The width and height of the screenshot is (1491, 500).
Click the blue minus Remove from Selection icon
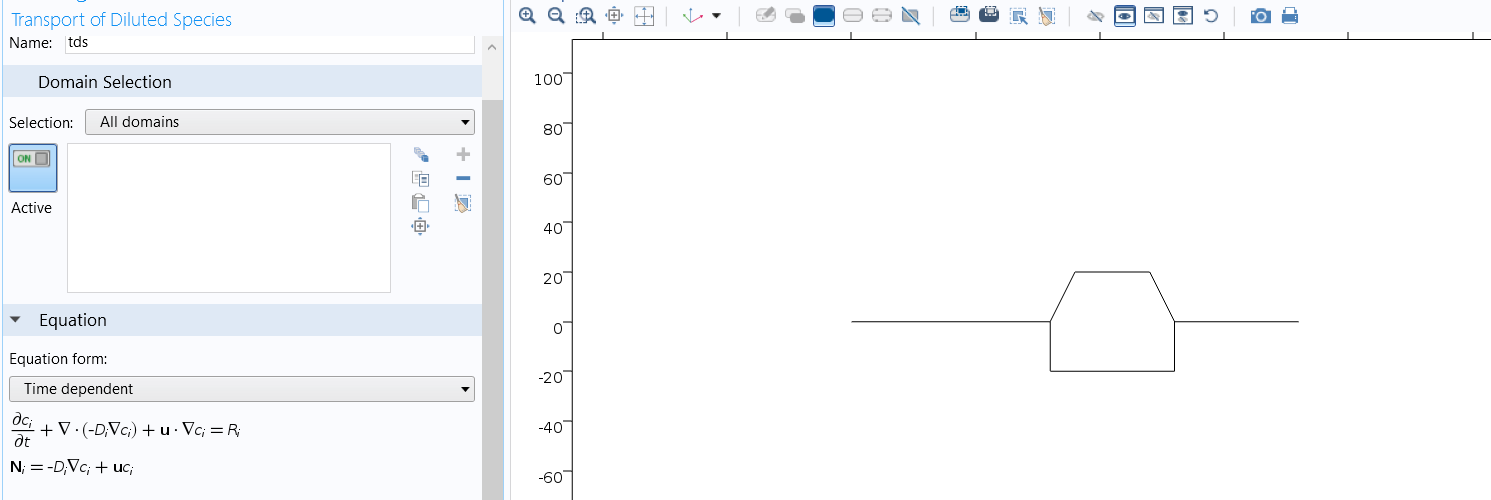463,179
